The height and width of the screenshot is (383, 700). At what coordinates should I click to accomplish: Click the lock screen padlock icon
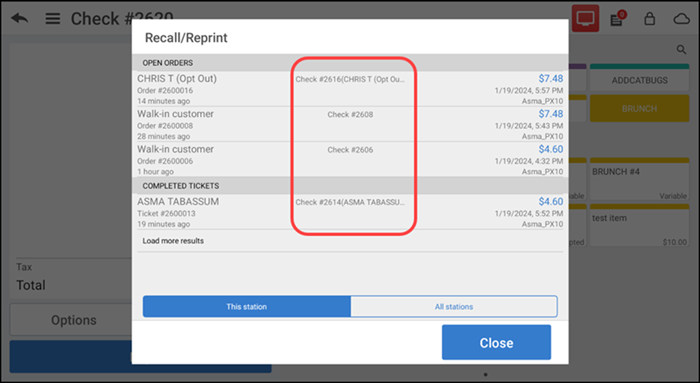point(650,19)
